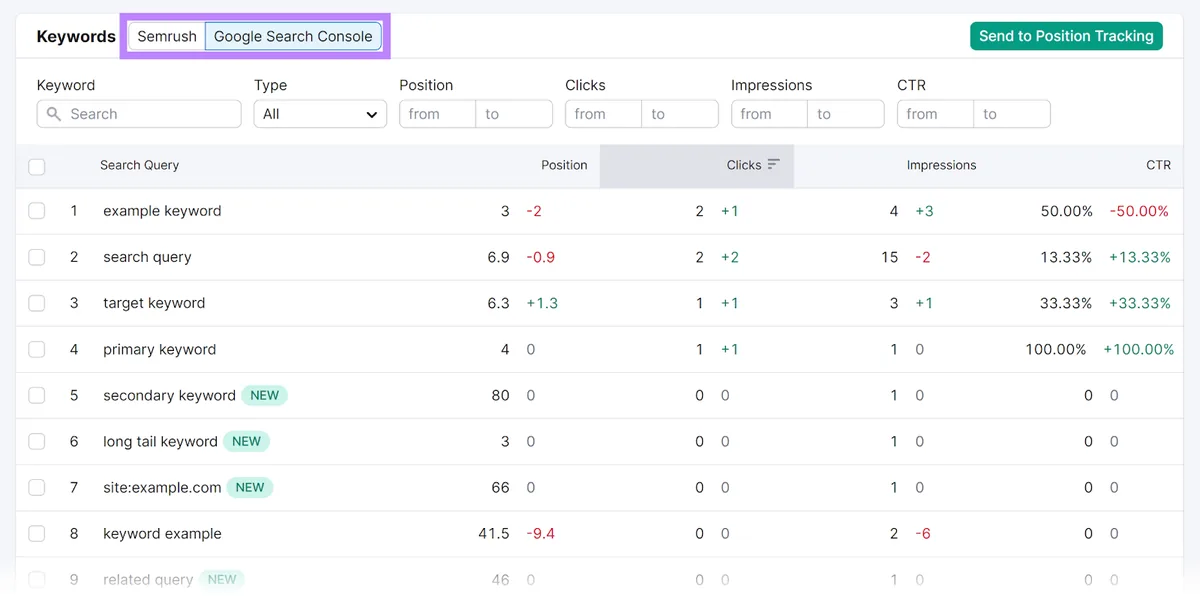The height and width of the screenshot is (603, 1200).
Task: Click the 13.33% CTR value
Action: 1066,257
